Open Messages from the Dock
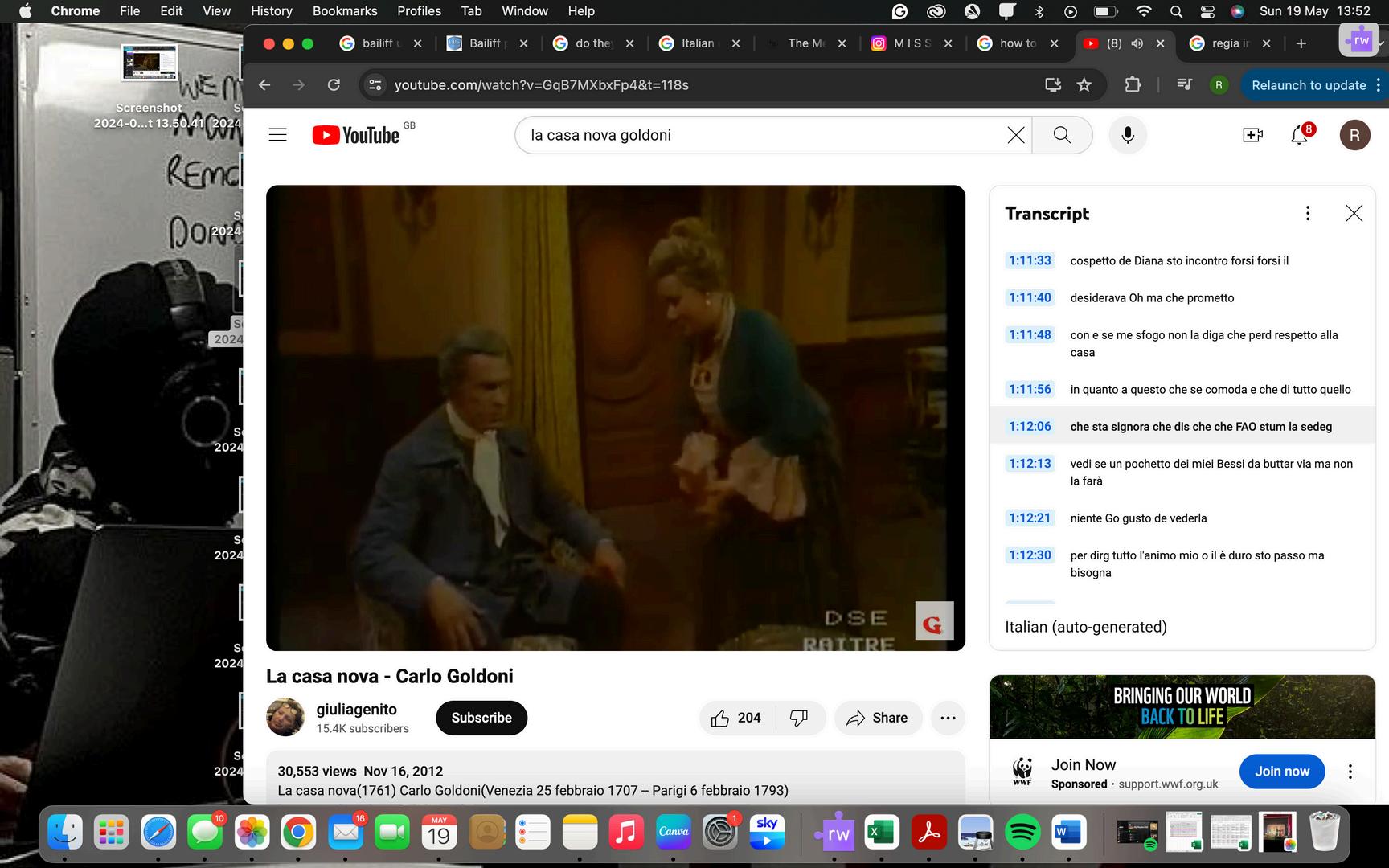Screen dimensions: 1389x868 (205, 833)
